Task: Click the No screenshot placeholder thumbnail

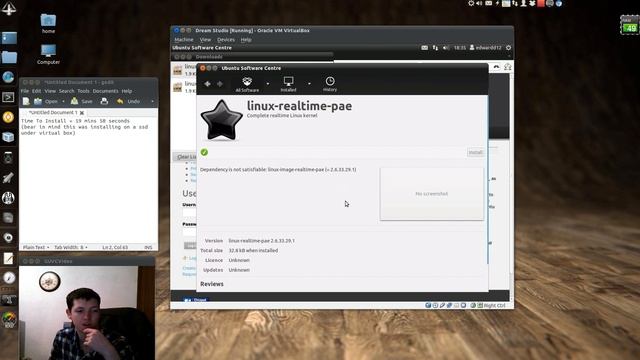Action: [x=432, y=194]
